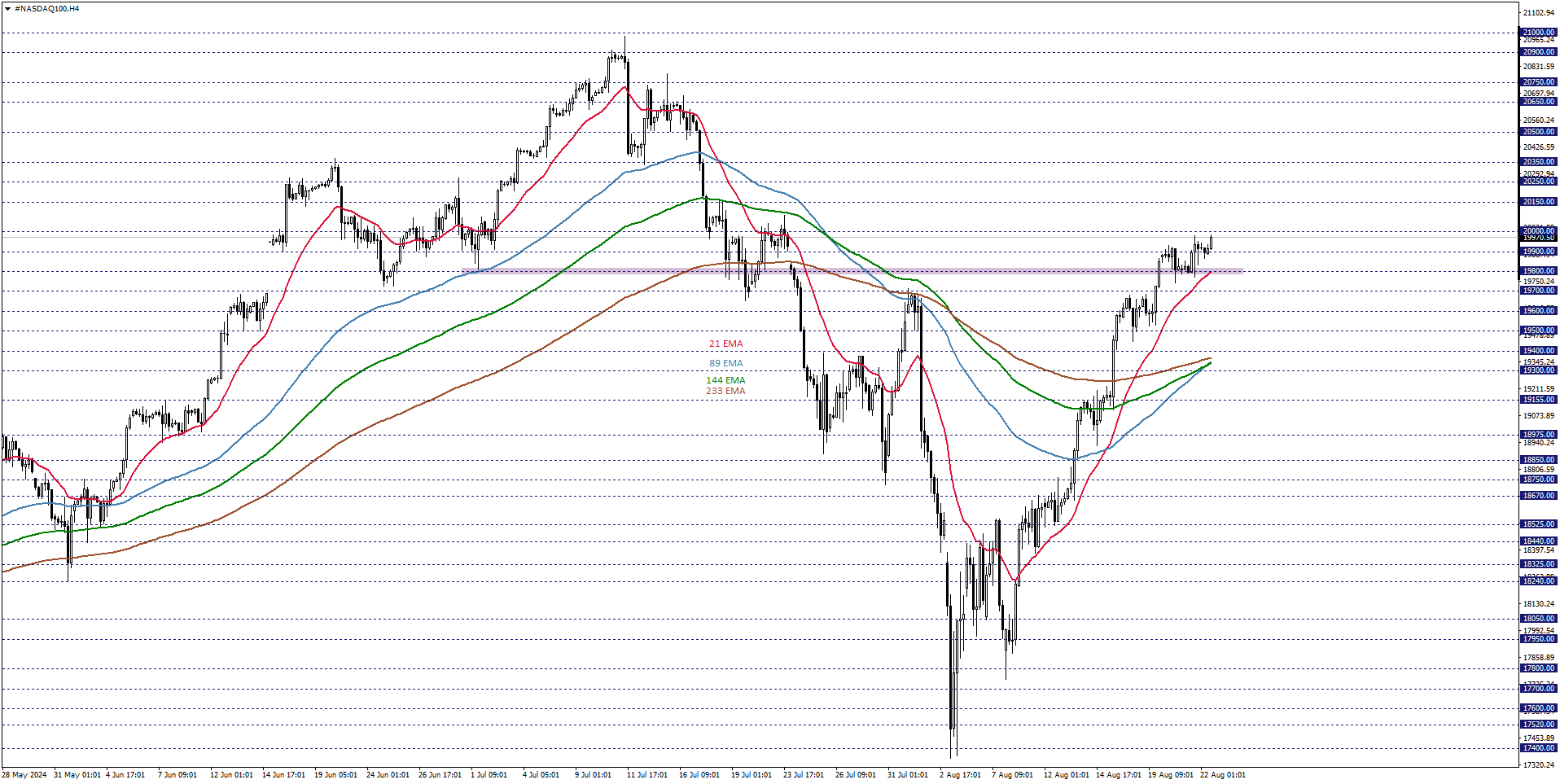Click the 18975.00 level price tag
The image size is (1560, 784).
tap(1538, 435)
